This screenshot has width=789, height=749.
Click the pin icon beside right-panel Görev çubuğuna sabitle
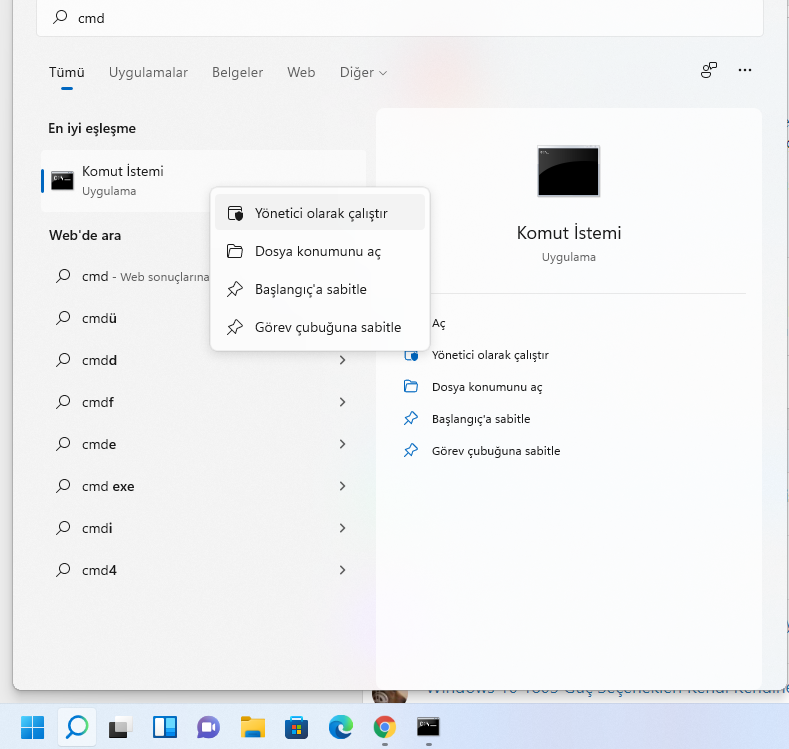pos(411,450)
